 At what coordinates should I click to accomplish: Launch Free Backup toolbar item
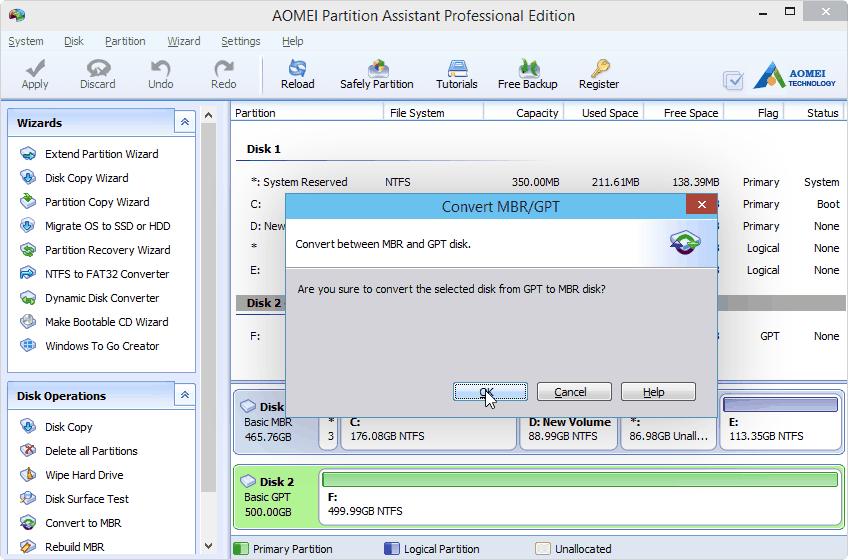coord(528,74)
